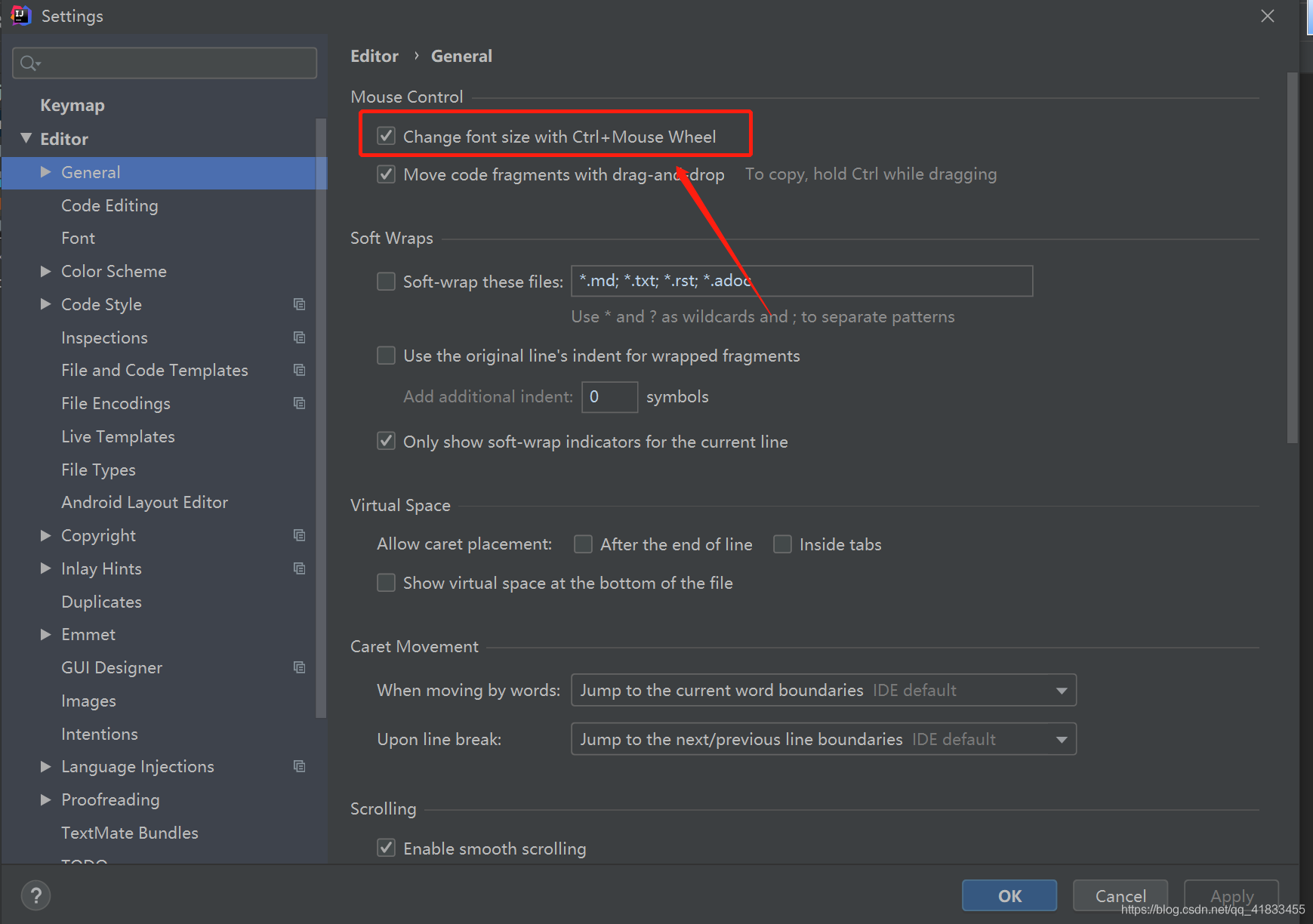Click the help question mark button
1313x924 pixels.
35,896
